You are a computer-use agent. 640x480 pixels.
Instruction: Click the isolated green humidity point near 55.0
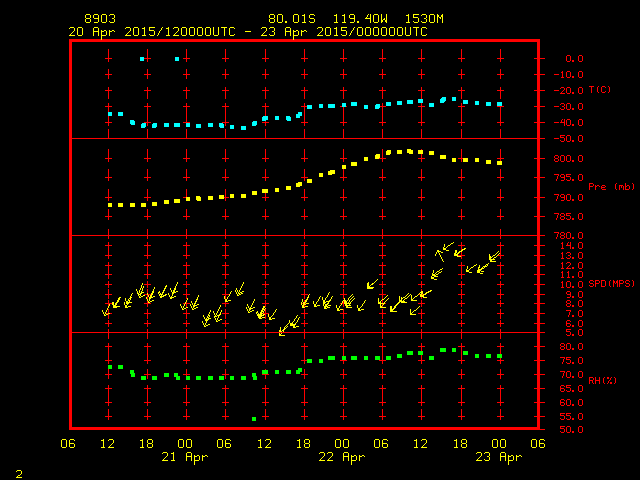tap(254, 419)
